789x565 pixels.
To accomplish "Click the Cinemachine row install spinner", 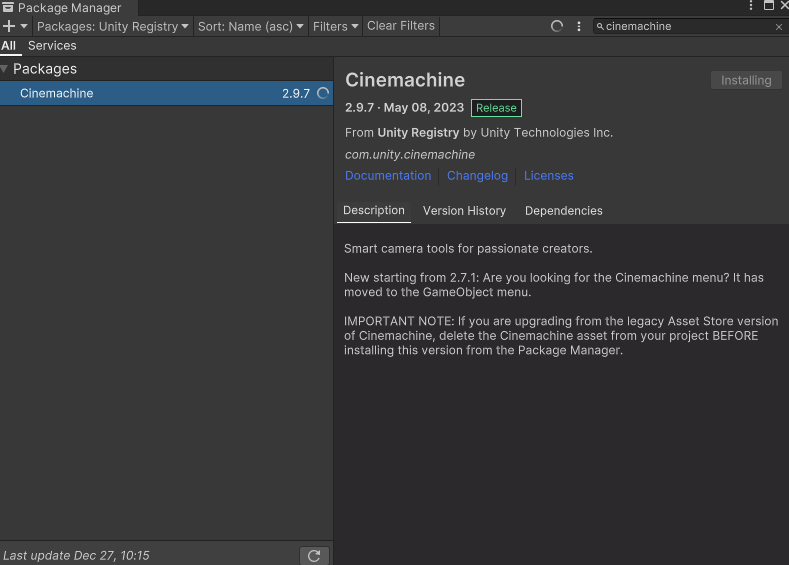I will pos(323,93).
